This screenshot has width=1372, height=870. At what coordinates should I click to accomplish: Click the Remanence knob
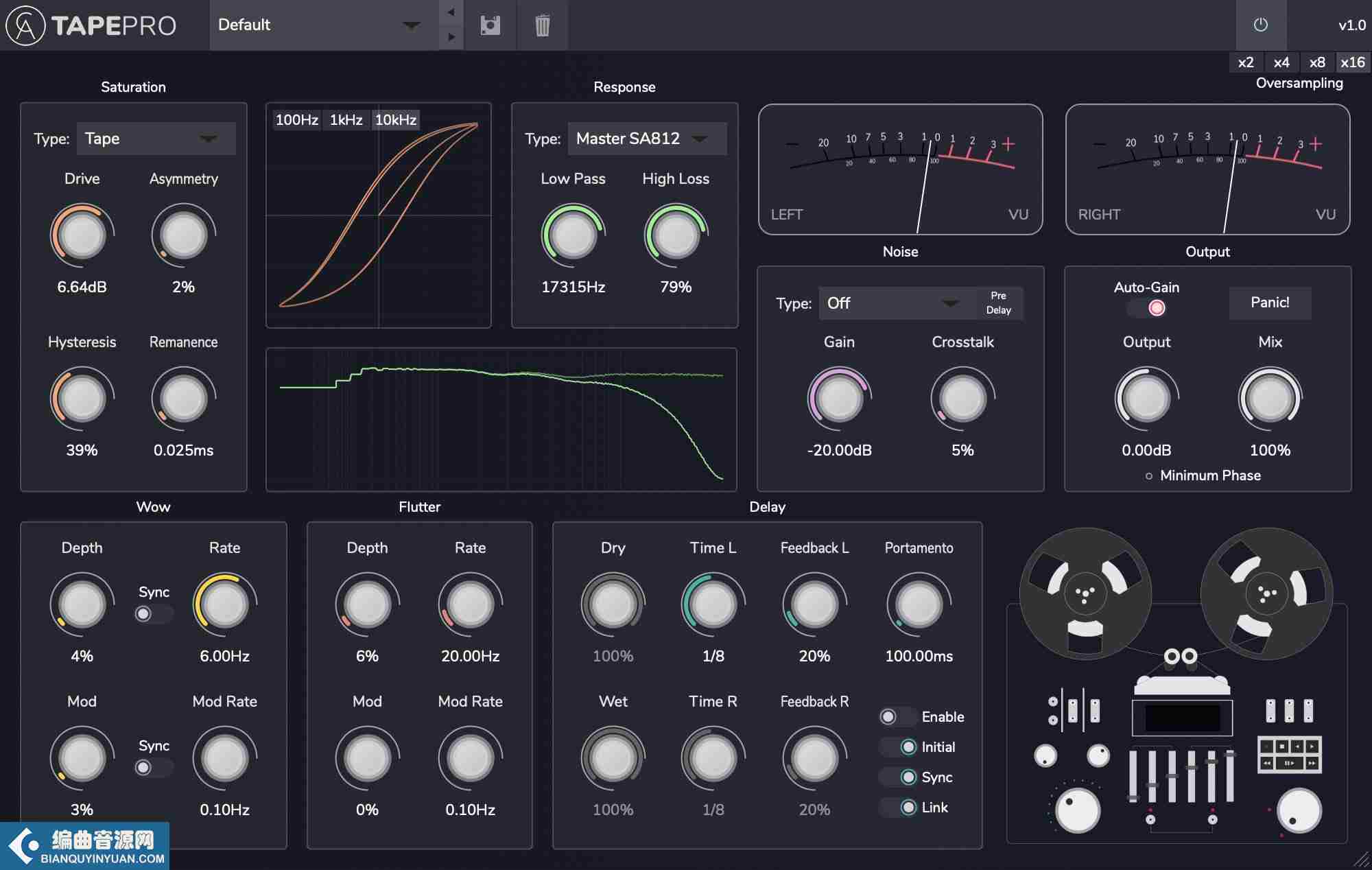click(x=183, y=399)
